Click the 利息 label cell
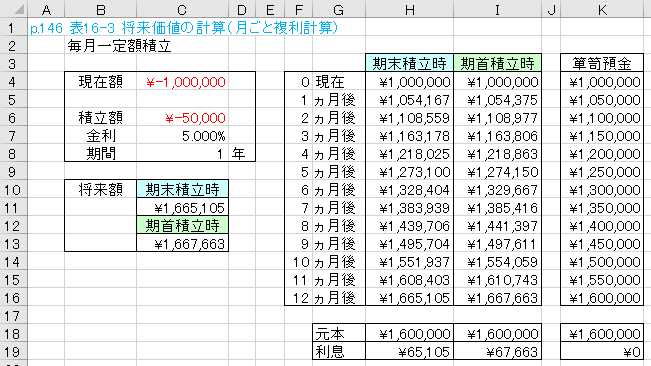 [x=339, y=351]
